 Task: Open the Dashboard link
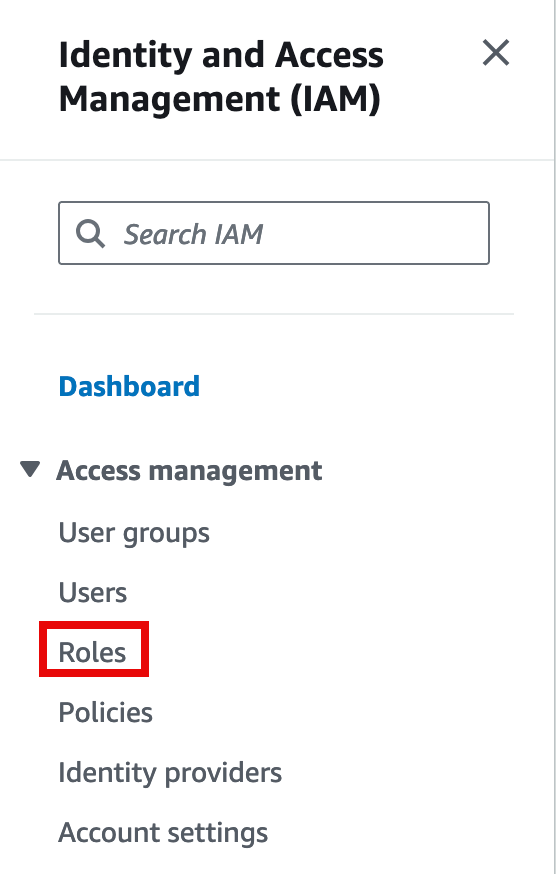point(129,386)
